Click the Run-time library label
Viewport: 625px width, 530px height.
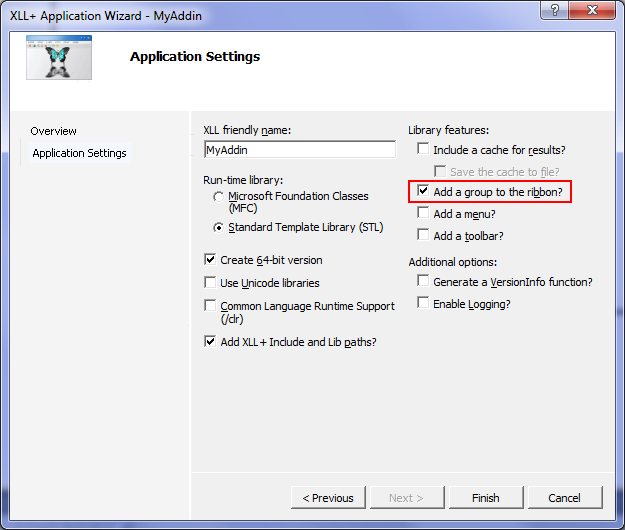pyautogui.click(x=243, y=180)
